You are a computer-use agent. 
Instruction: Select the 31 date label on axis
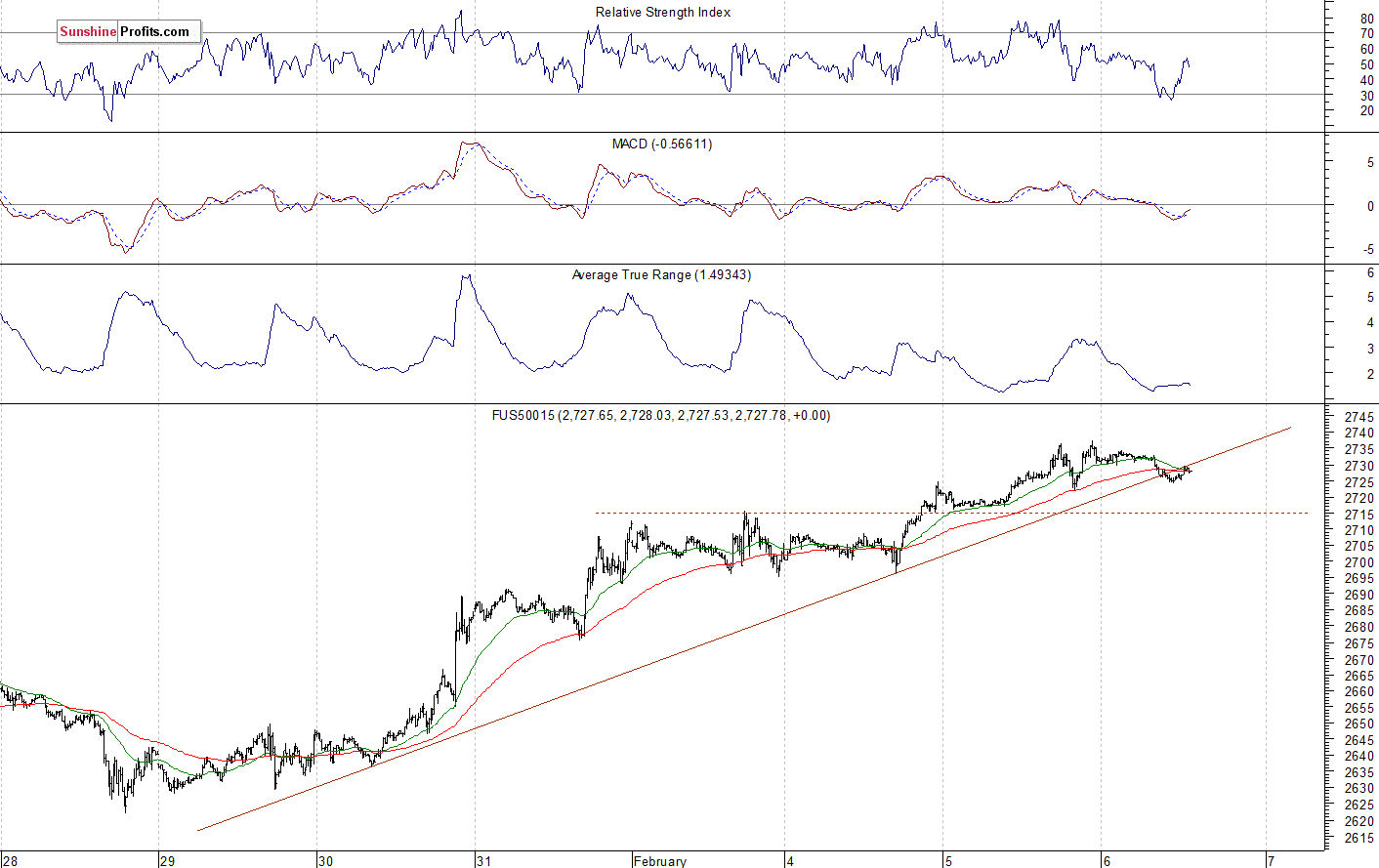click(483, 861)
